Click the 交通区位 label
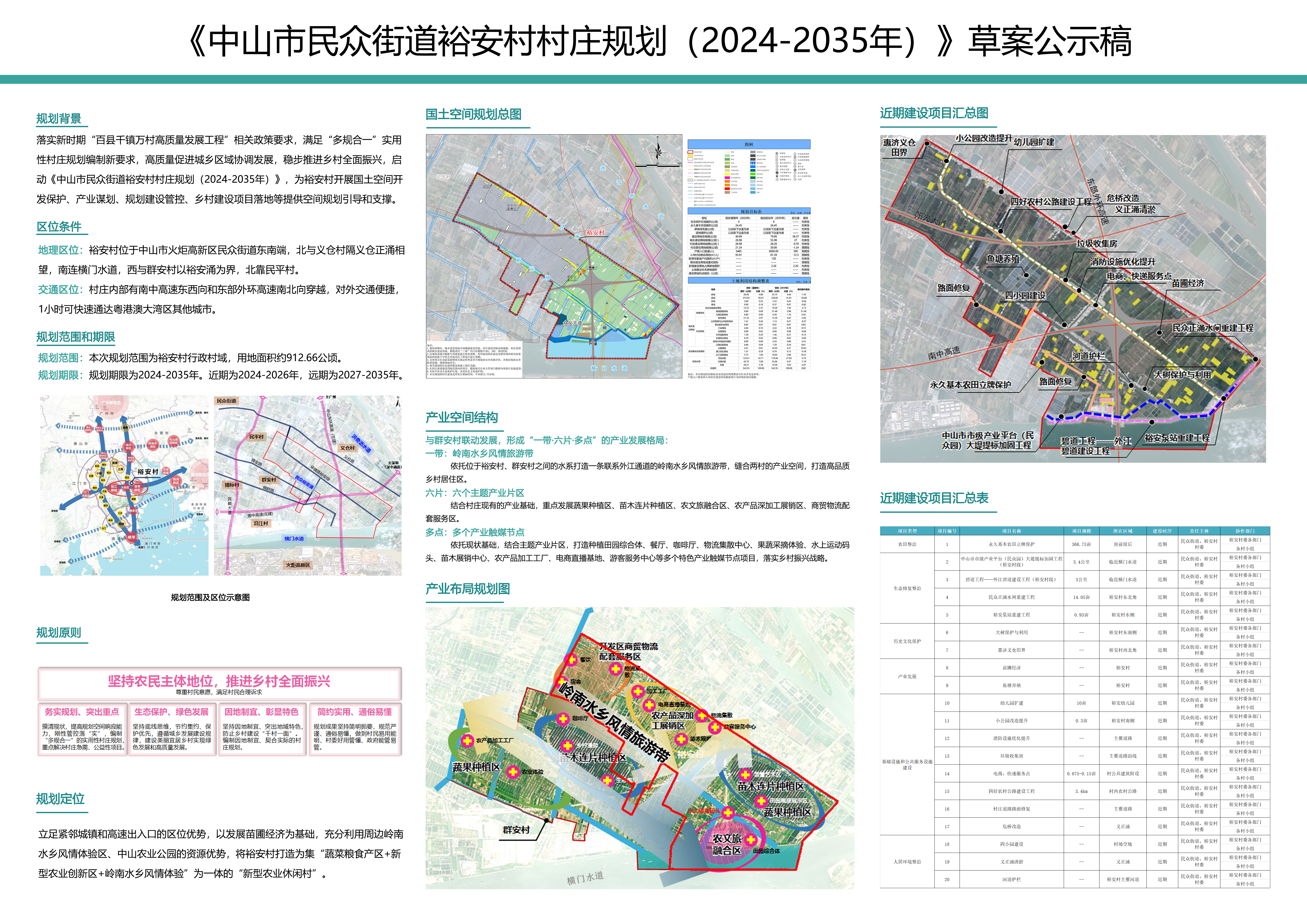 pyautogui.click(x=60, y=290)
